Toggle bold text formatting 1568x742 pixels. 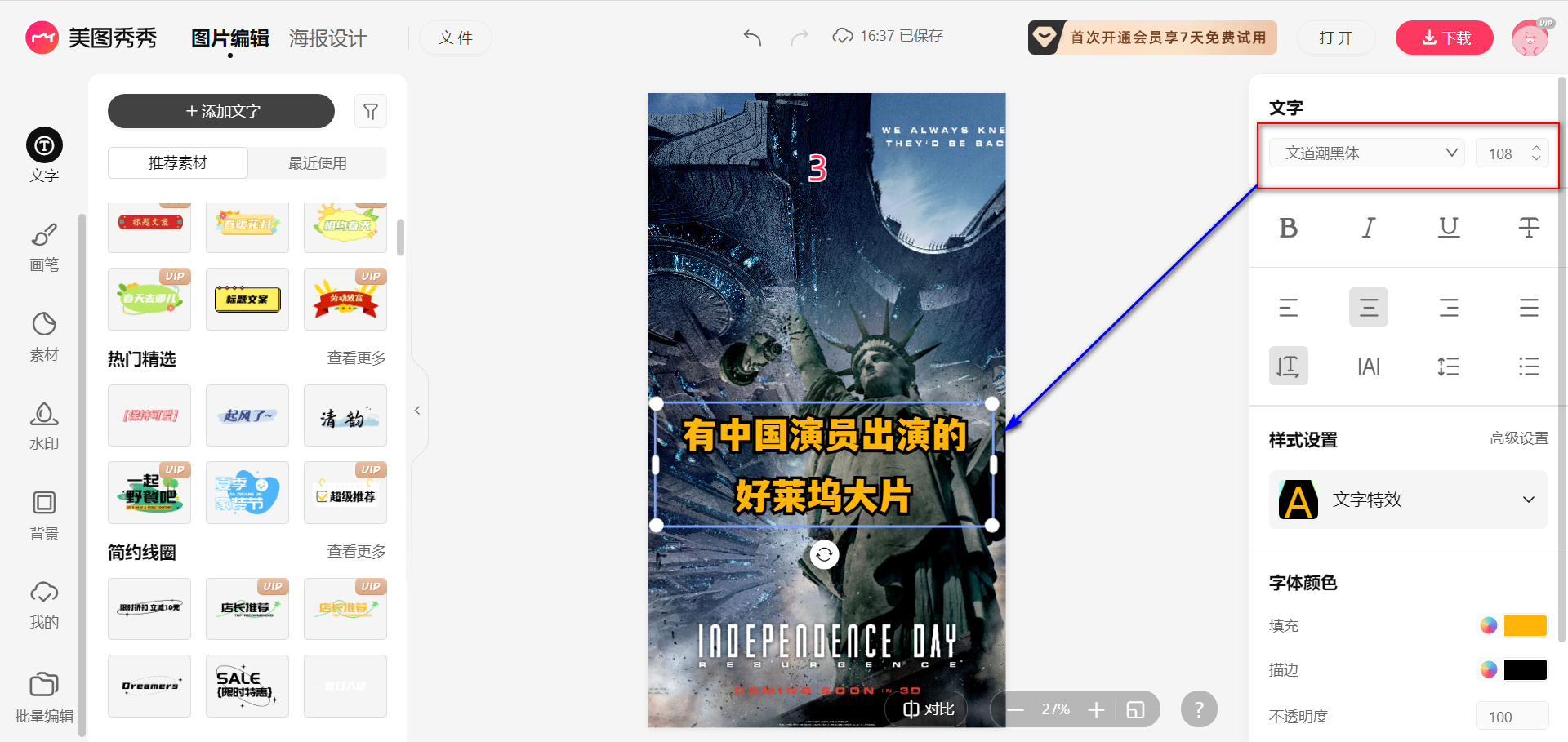(x=1289, y=228)
